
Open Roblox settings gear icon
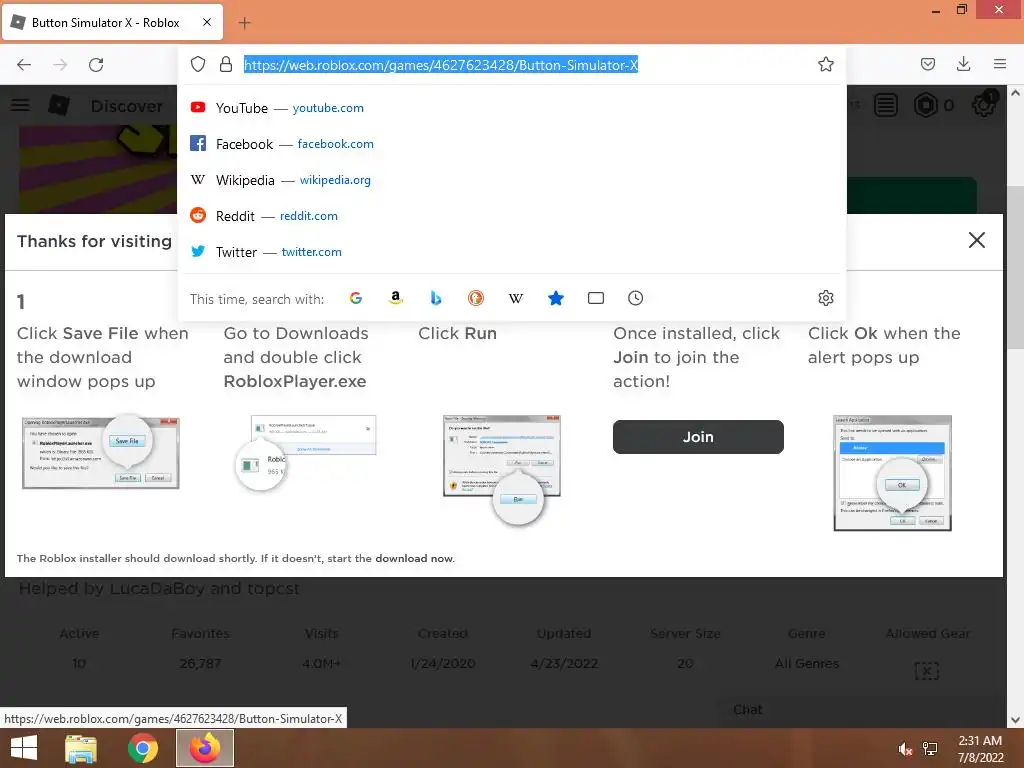[984, 104]
